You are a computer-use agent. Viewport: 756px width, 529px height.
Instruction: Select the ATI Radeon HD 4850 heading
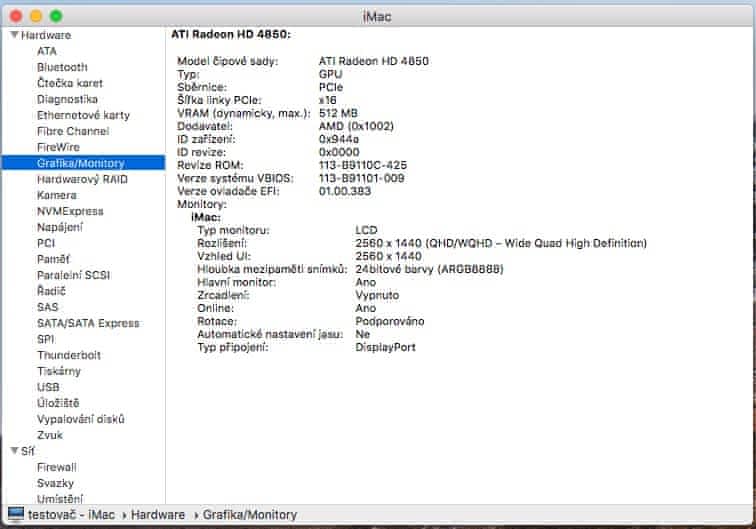click(231, 35)
